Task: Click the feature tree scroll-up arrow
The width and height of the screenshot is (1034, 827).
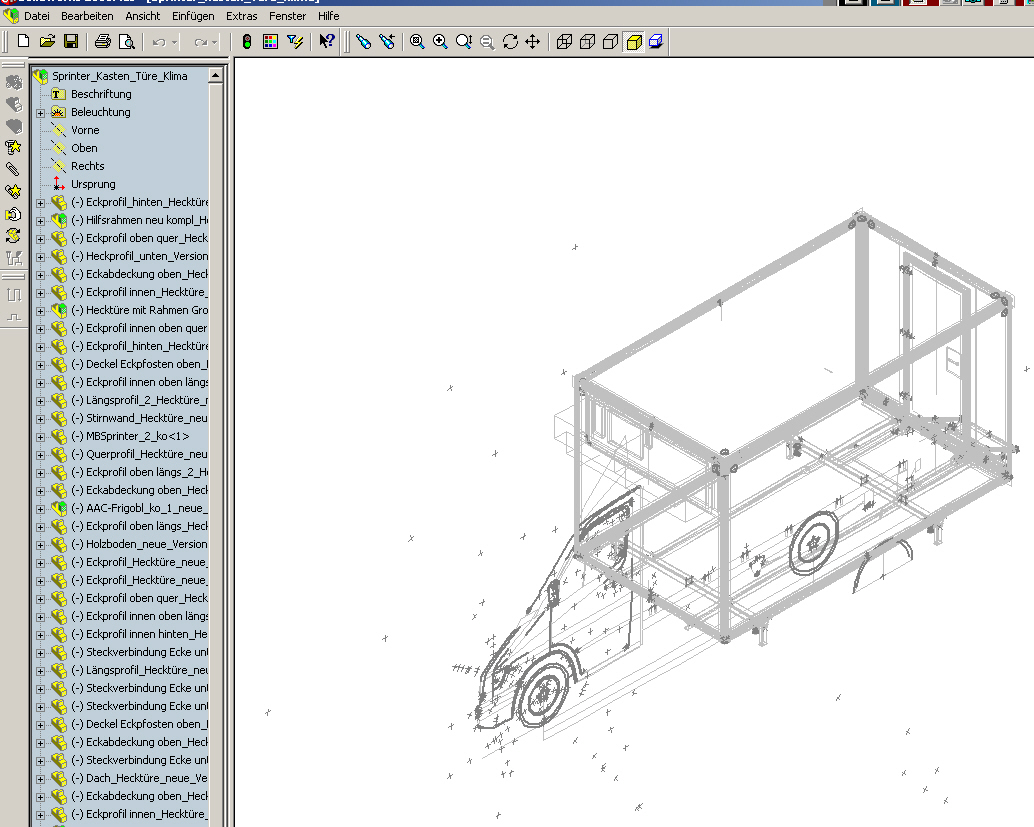Action: tap(215, 76)
